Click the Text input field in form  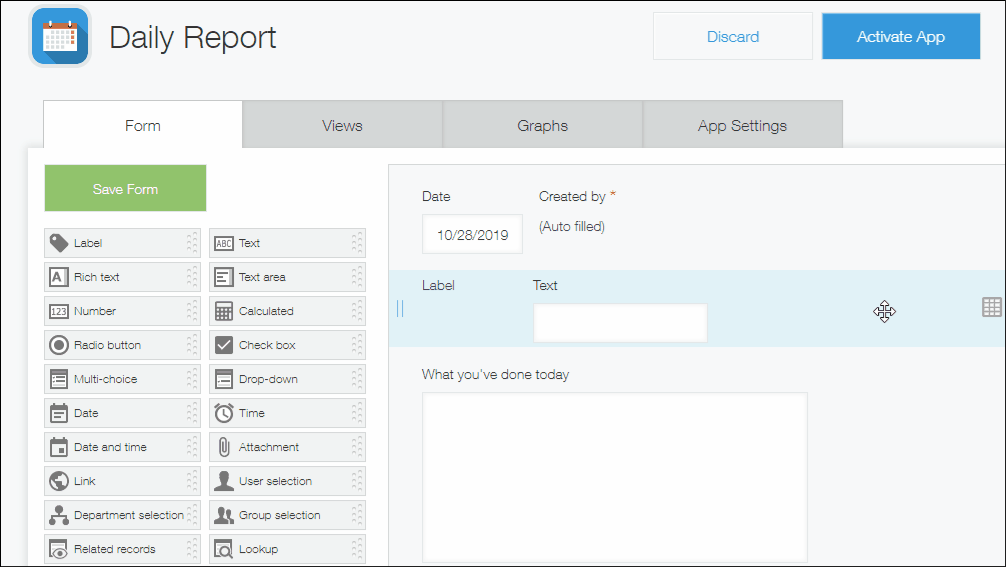(x=620, y=323)
